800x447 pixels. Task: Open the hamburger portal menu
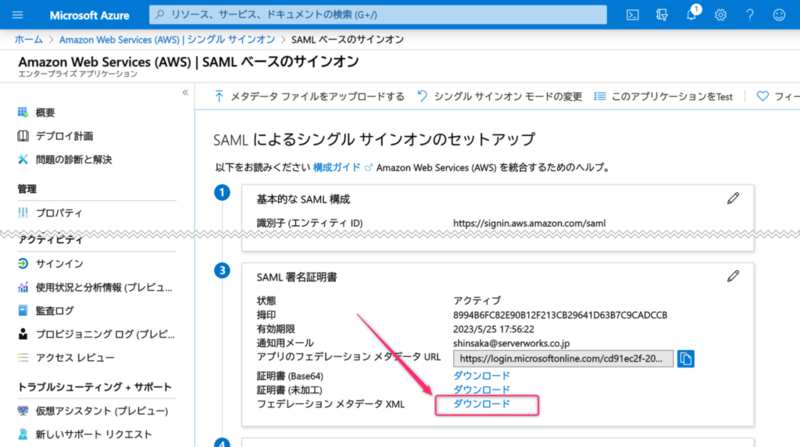click(x=17, y=15)
